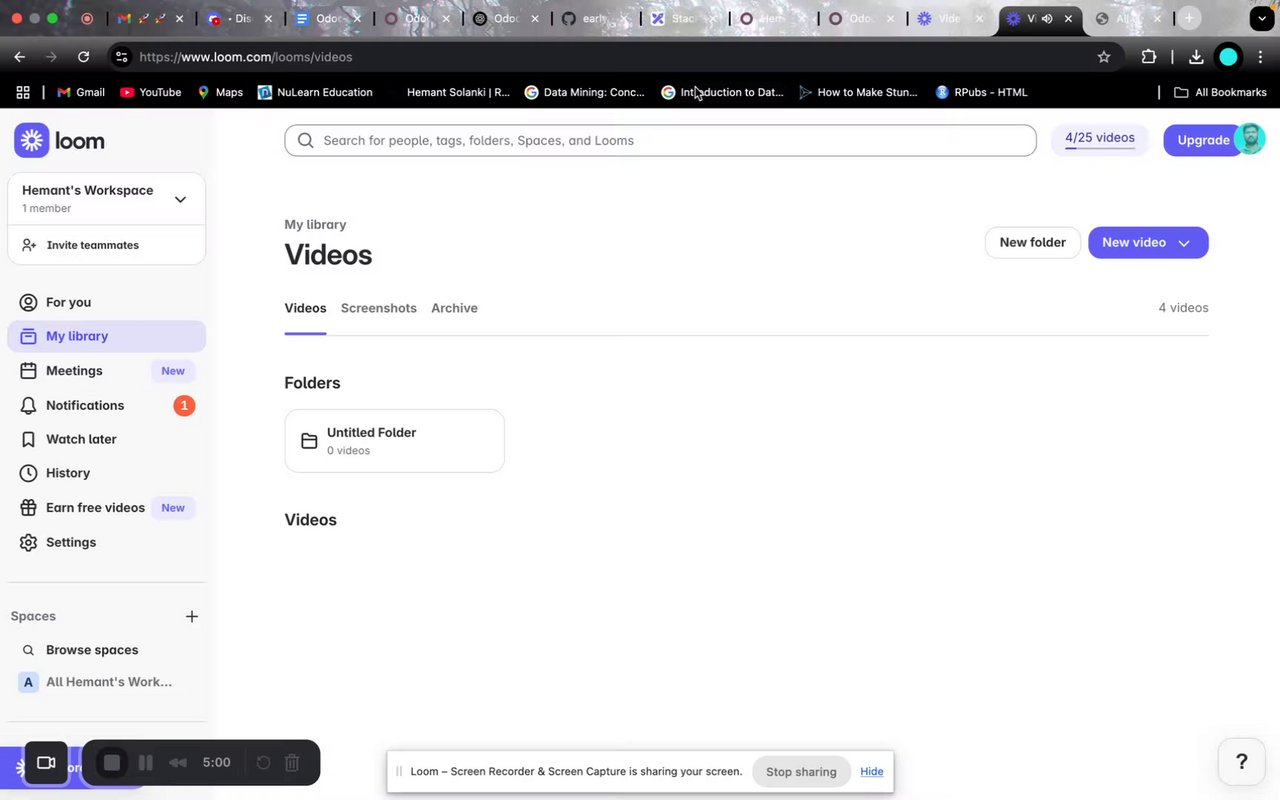The height and width of the screenshot is (800, 1280).
Task: Open the profile avatar menu
Action: (1250, 139)
